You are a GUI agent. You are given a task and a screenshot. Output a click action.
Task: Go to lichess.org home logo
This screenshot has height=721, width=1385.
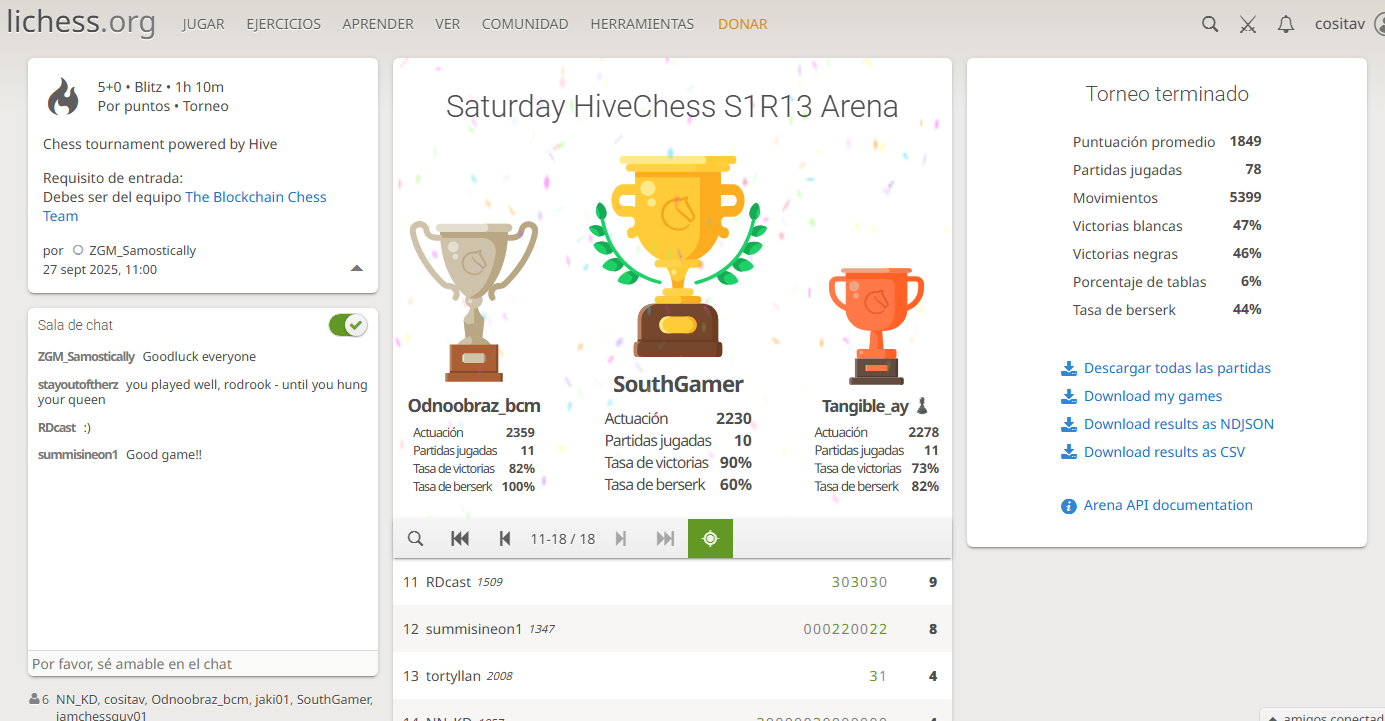[81, 22]
